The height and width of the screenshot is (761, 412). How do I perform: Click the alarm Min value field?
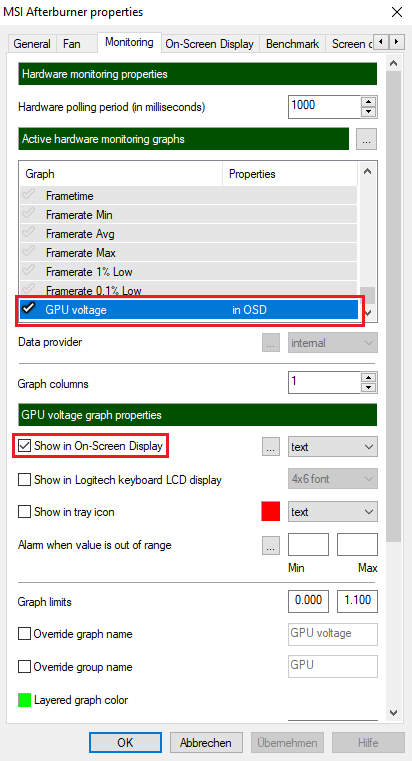coord(308,545)
